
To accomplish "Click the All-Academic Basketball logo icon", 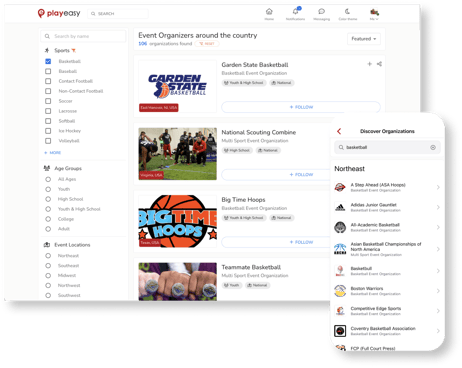I will 340,227.
